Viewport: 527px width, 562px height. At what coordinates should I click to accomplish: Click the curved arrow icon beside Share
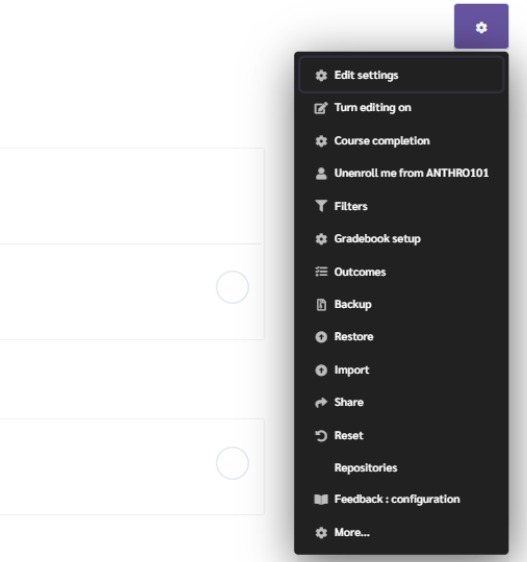pos(321,403)
